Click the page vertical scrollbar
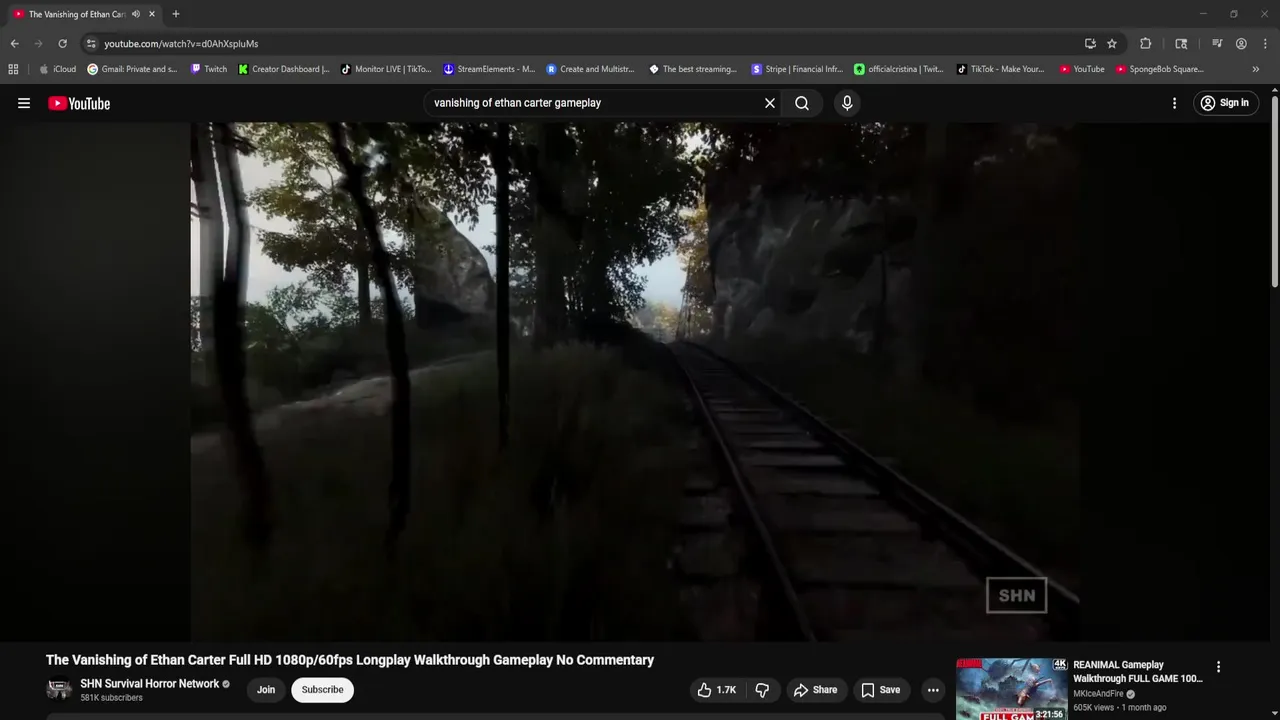 coord(1275,190)
